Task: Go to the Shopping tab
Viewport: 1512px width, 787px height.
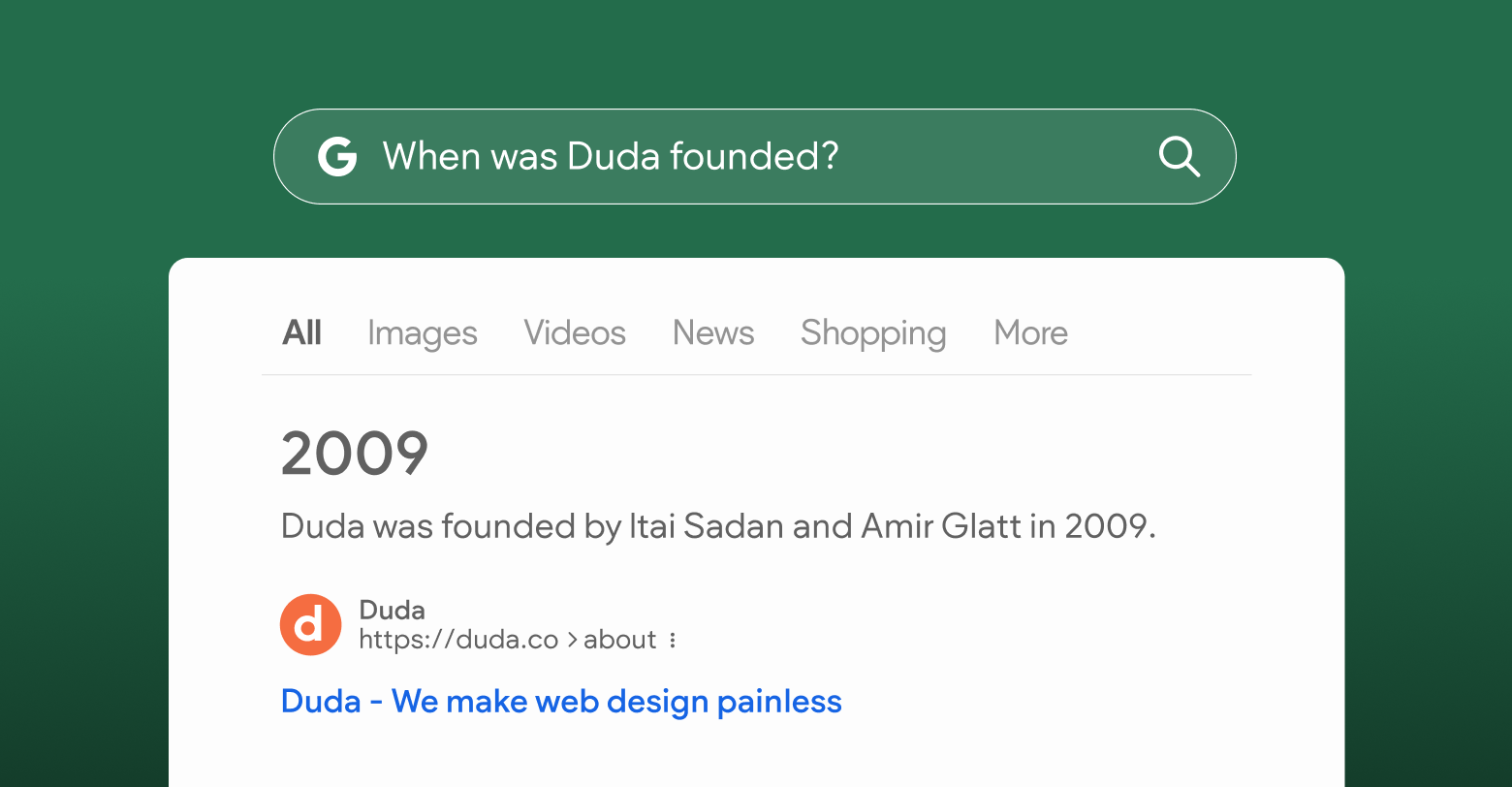Action: click(873, 333)
